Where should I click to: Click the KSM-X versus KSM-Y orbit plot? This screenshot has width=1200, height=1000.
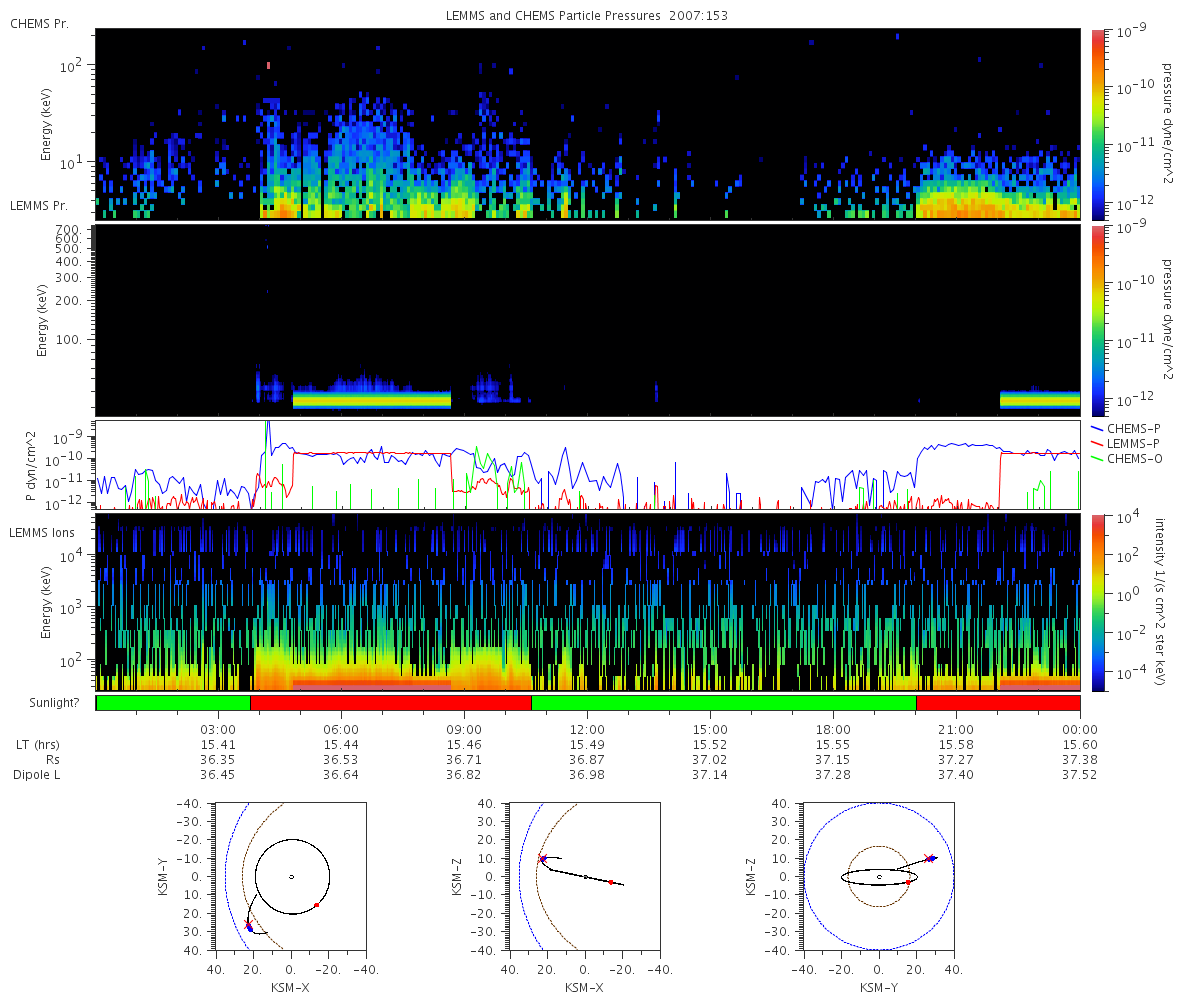291,877
